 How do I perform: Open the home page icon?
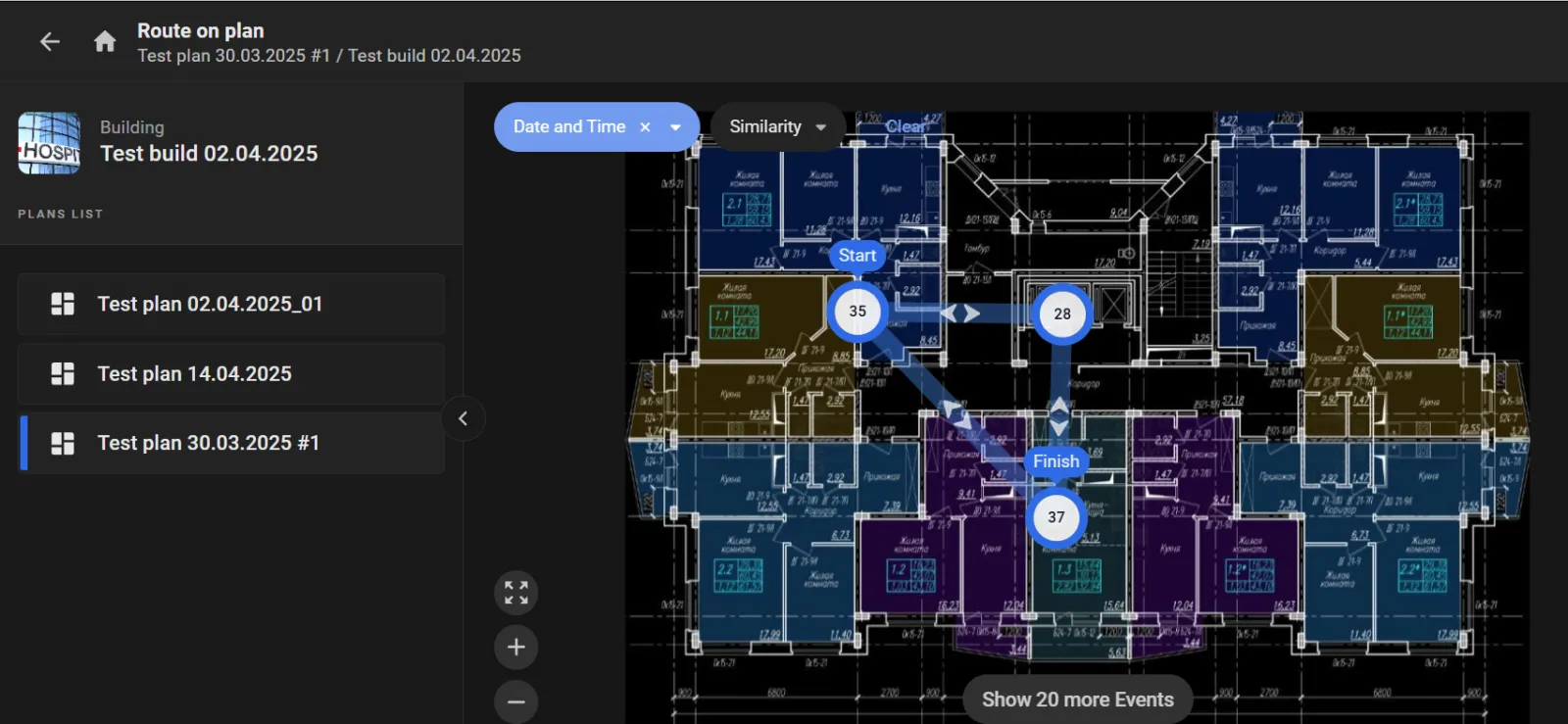coord(105,41)
